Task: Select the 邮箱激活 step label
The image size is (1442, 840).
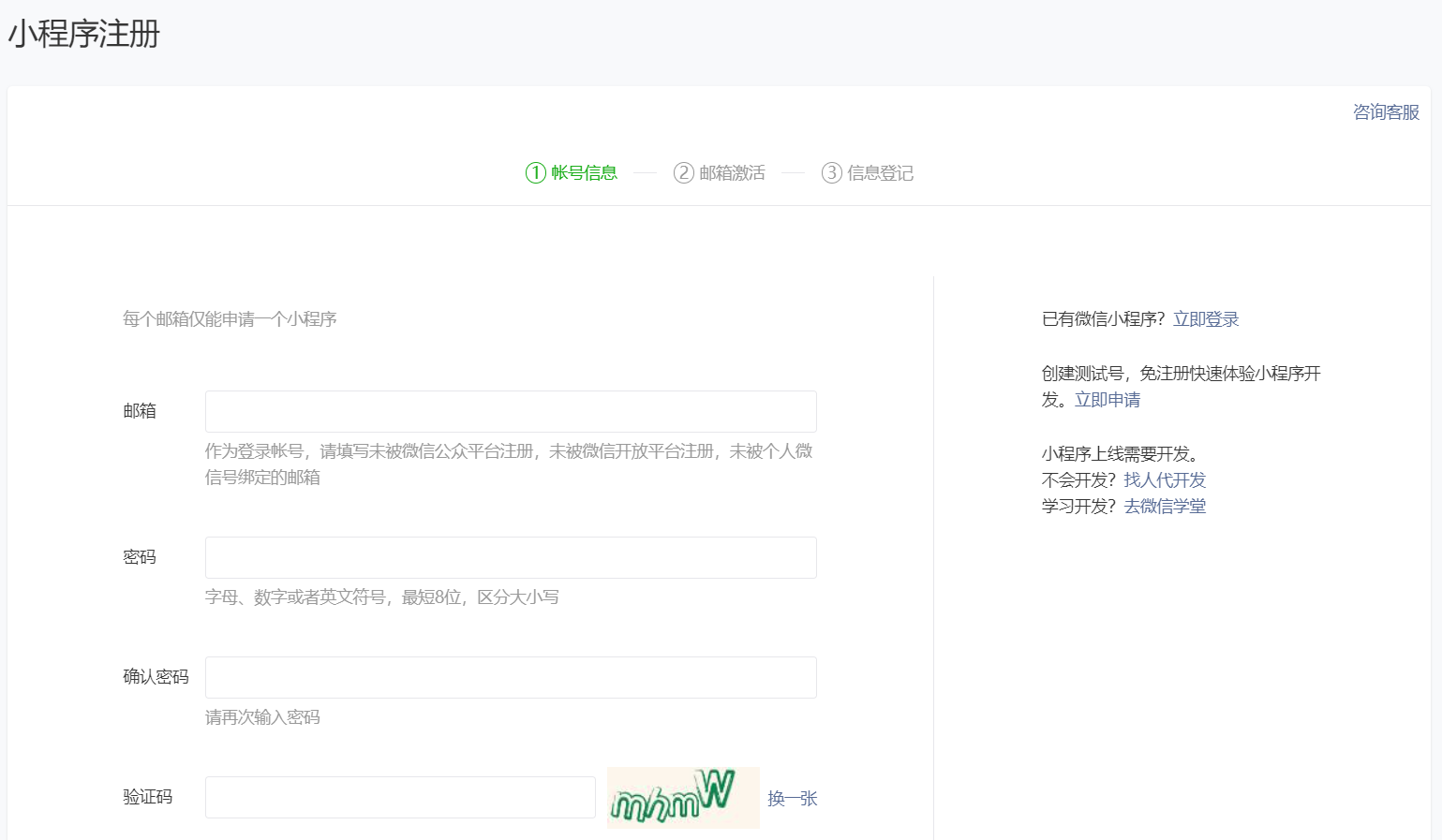Action: (732, 173)
